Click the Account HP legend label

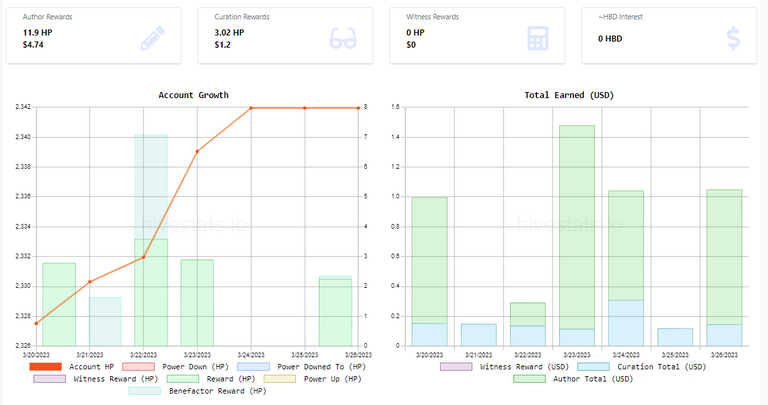[91, 367]
